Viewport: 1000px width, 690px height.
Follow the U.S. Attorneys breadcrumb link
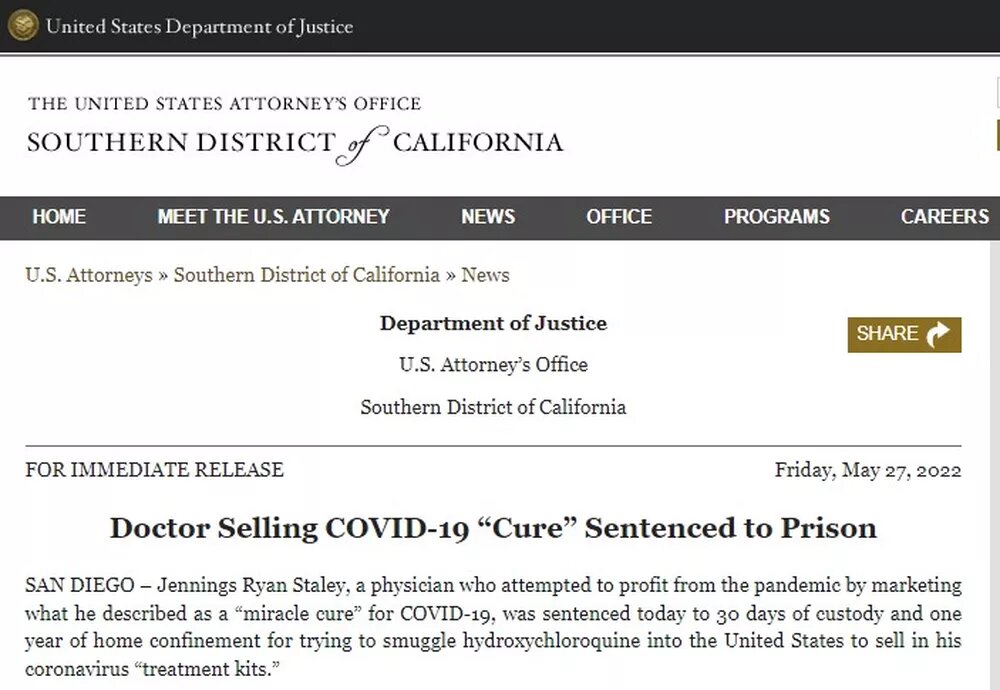[x=89, y=275]
